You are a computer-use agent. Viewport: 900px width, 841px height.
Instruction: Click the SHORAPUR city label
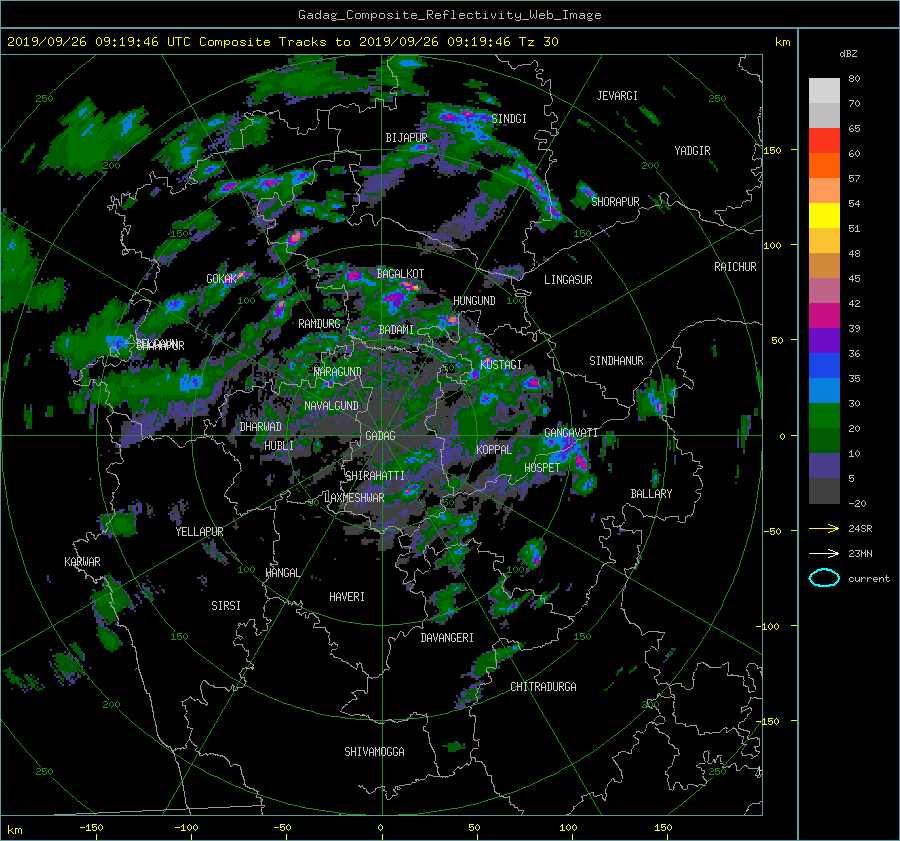pos(615,201)
